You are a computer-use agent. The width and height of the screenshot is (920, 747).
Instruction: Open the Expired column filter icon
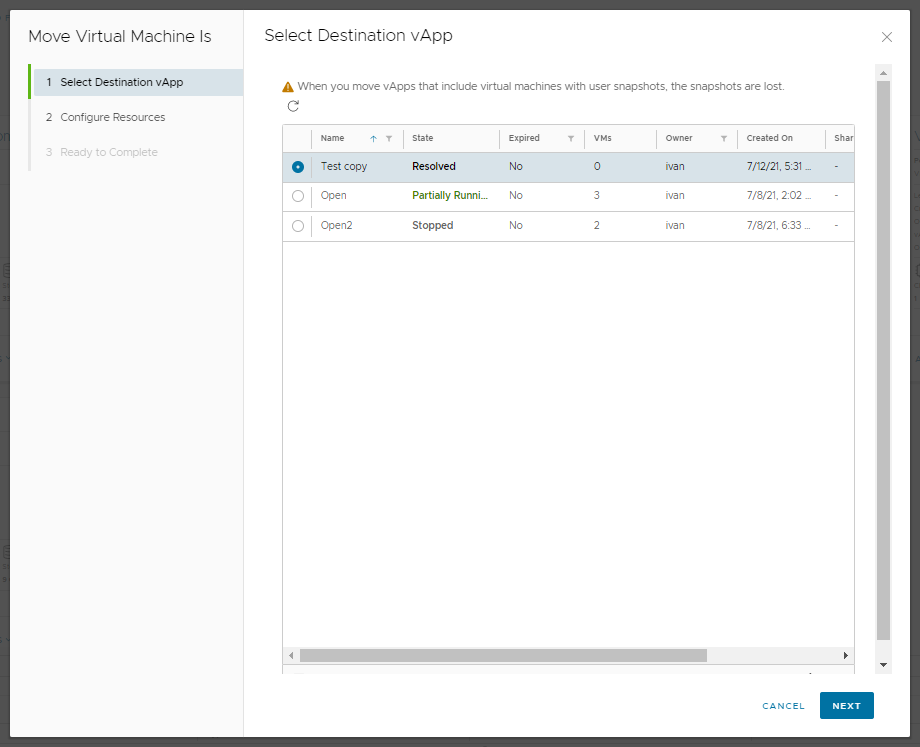[571, 139]
